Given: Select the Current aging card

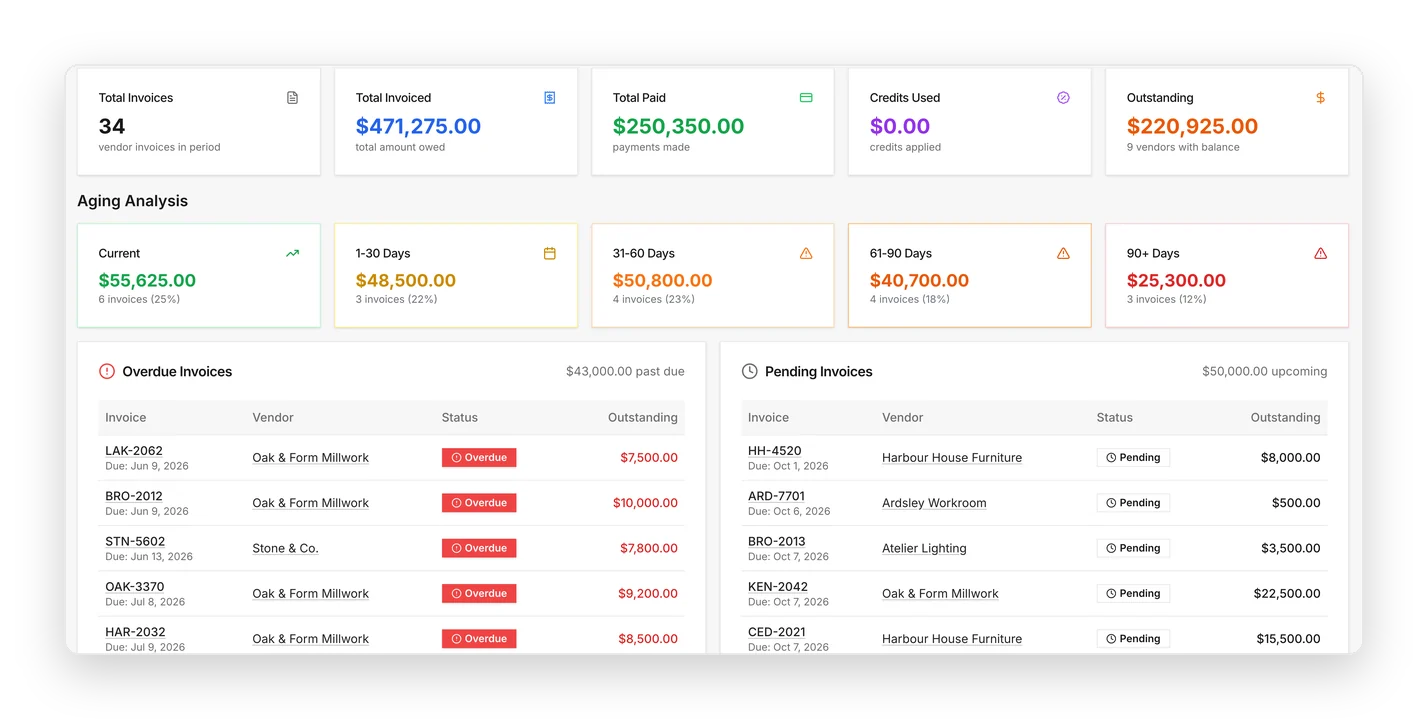Looking at the screenshot, I should tap(199, 275).
